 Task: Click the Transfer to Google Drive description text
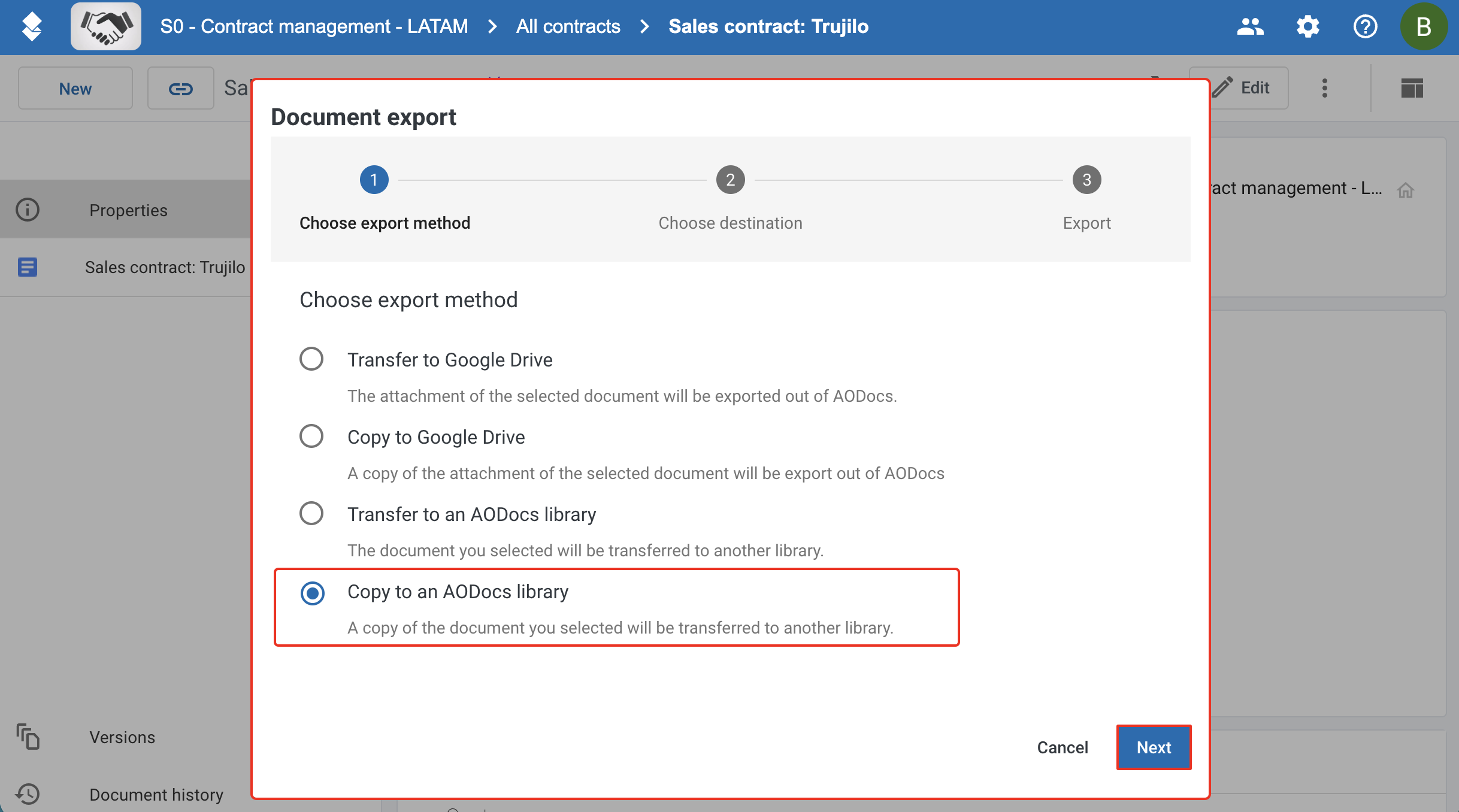click(622, 396)
